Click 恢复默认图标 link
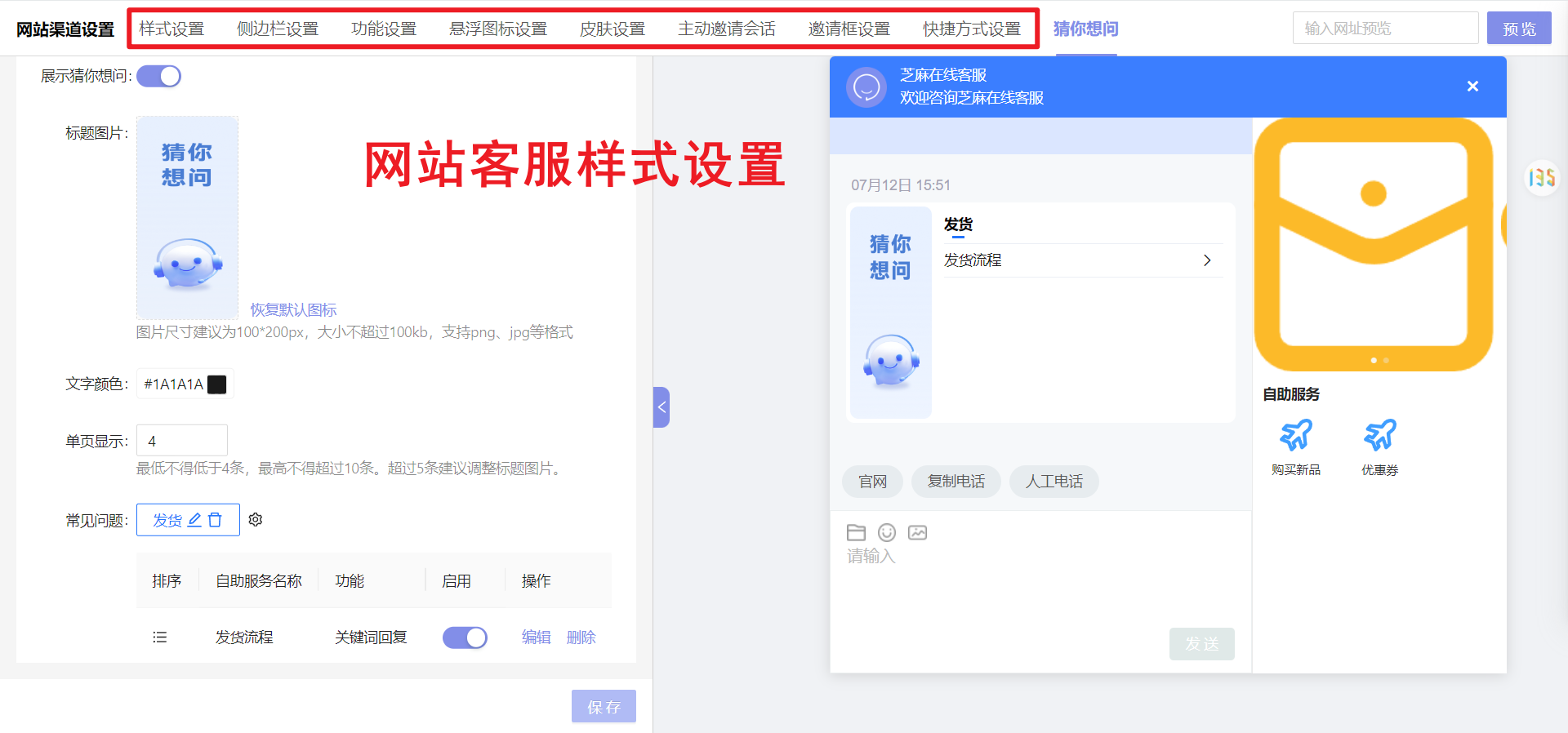Screen dimensions: 1568x733 coord(293,309)
